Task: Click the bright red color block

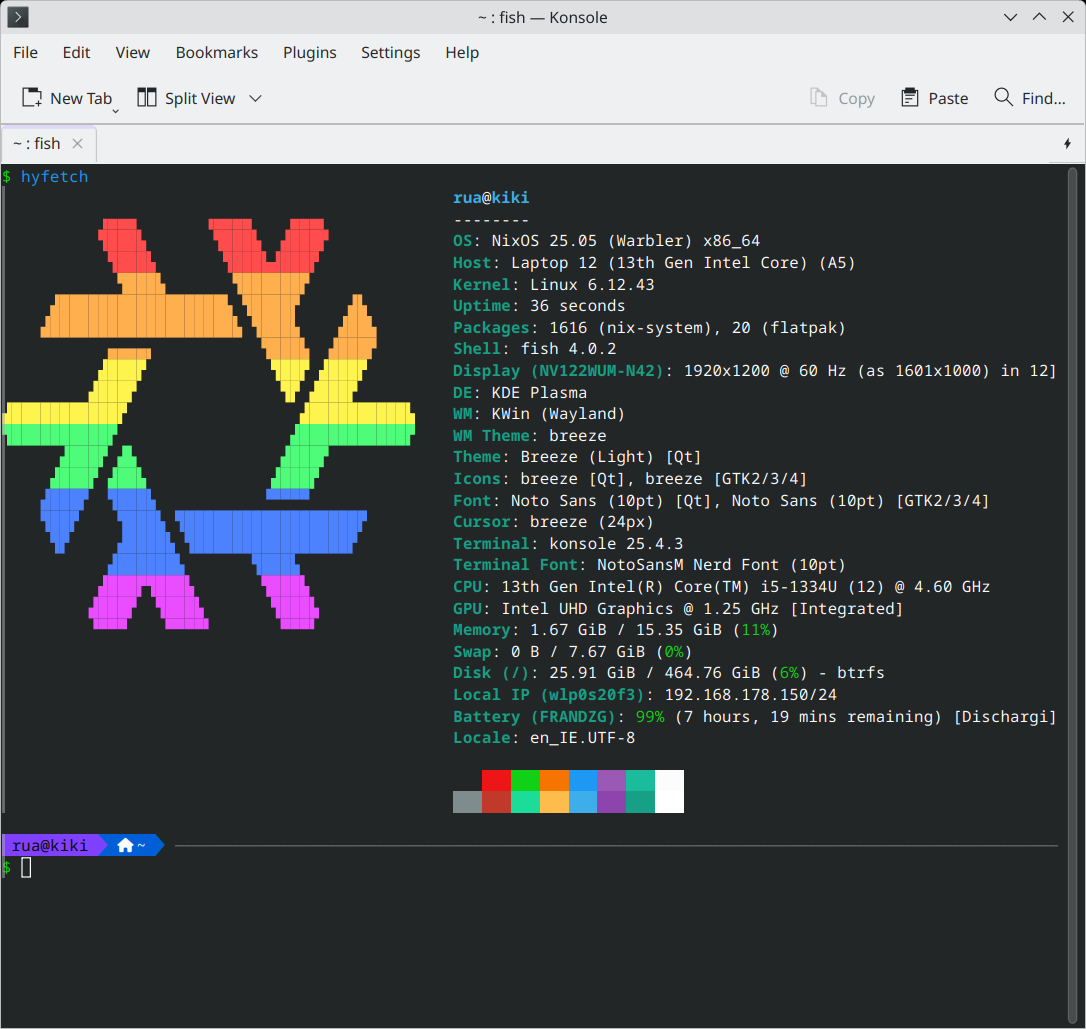Action: (496, 780)
